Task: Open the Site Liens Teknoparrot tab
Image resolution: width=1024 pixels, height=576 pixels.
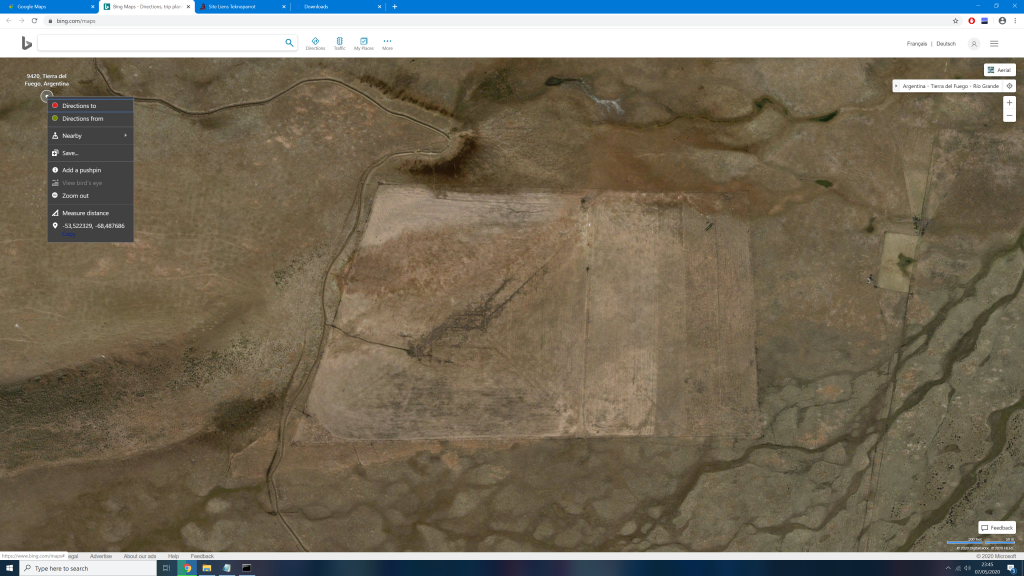Action: tap(242, 7)
